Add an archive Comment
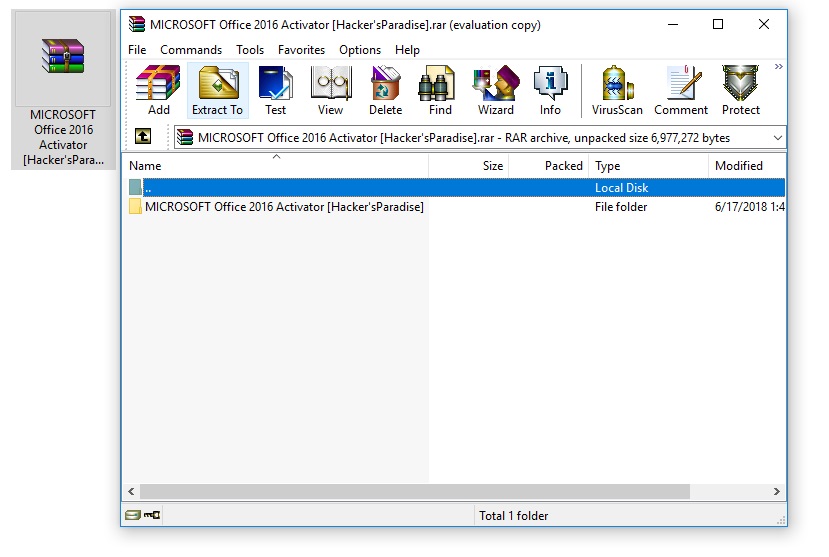 coord(681,90)
